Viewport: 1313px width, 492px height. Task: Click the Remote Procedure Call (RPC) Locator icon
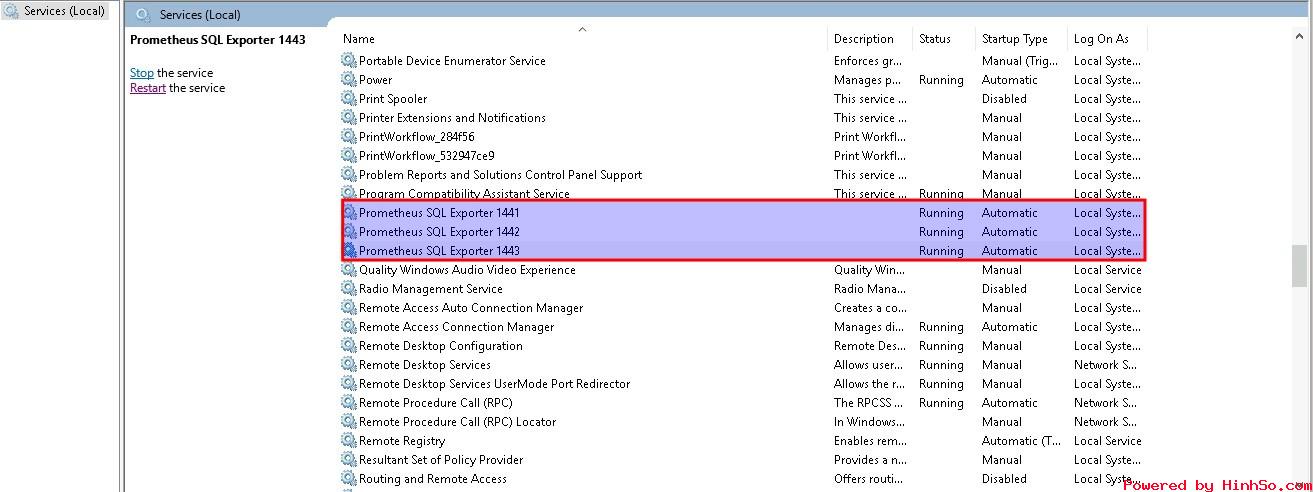[x=348, y=422]
